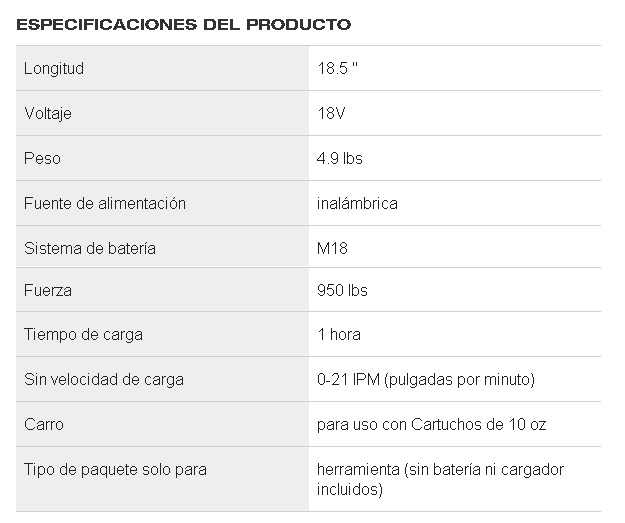The image size is (625, 523).
Task: Click the 'Especificaciones del producto' heading
Action: [x=183, y=23]
